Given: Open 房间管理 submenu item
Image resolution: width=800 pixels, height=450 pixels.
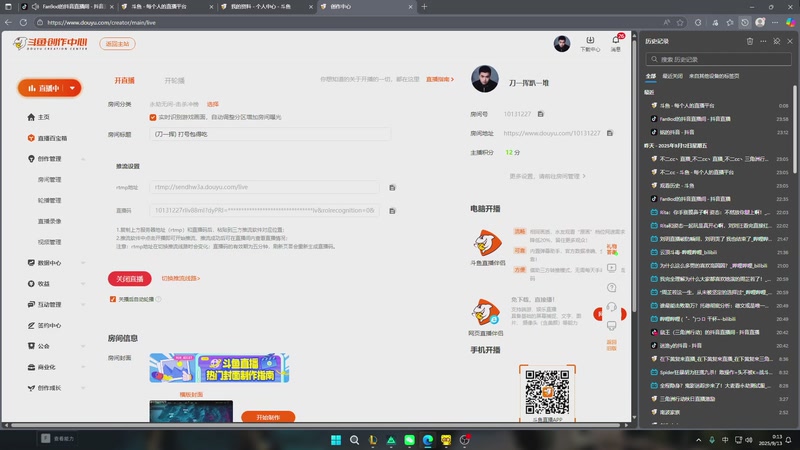Looking at the screenshot, I should point(49,180).
